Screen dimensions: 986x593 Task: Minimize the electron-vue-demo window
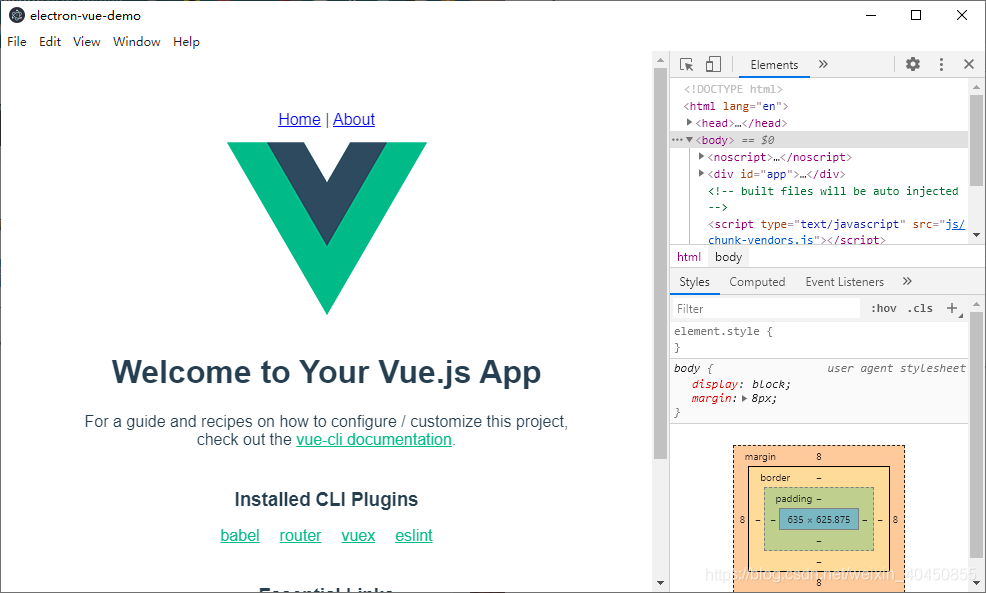(871, 16)
